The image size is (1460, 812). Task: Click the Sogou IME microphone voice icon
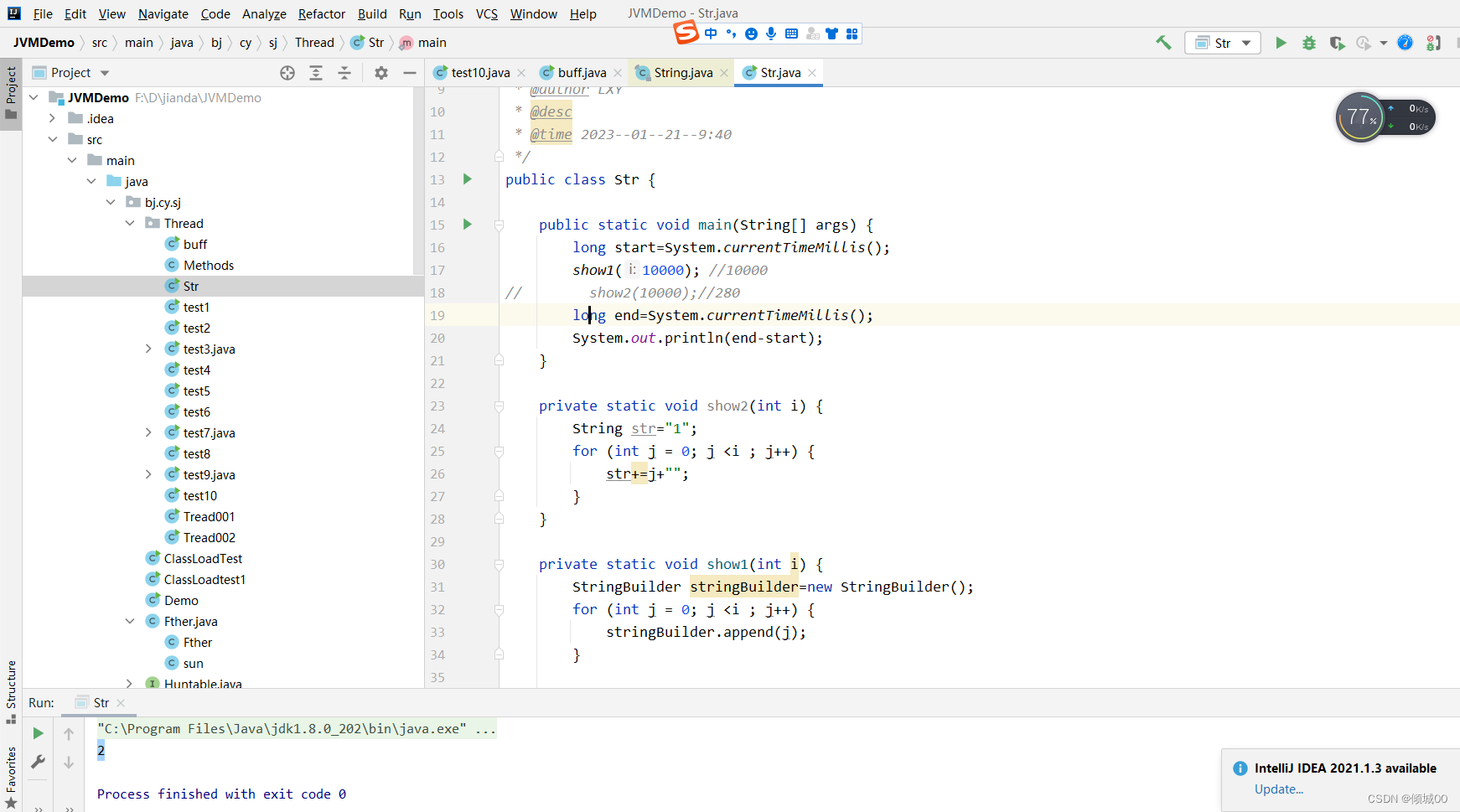[771, 34]
